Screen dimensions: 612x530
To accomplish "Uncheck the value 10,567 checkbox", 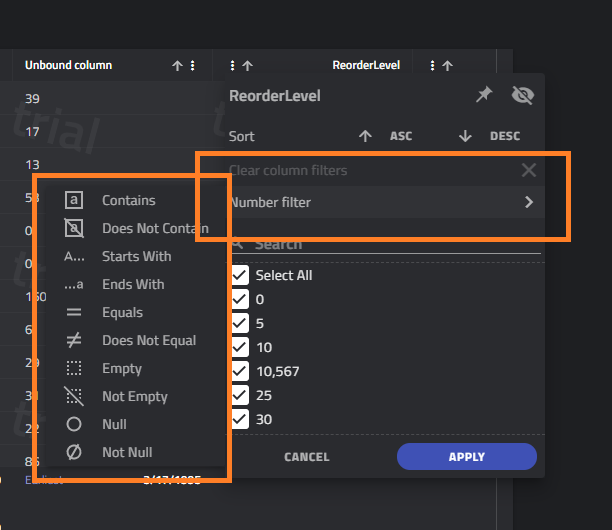I will (239, 371).
